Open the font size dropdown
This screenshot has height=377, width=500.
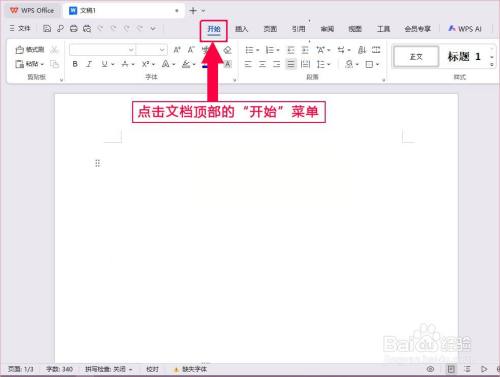(162, 50)
